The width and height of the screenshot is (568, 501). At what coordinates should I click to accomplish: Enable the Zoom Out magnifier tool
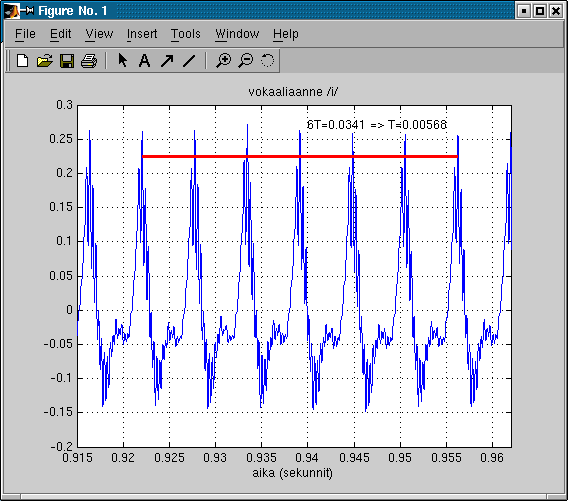point(246,60)
